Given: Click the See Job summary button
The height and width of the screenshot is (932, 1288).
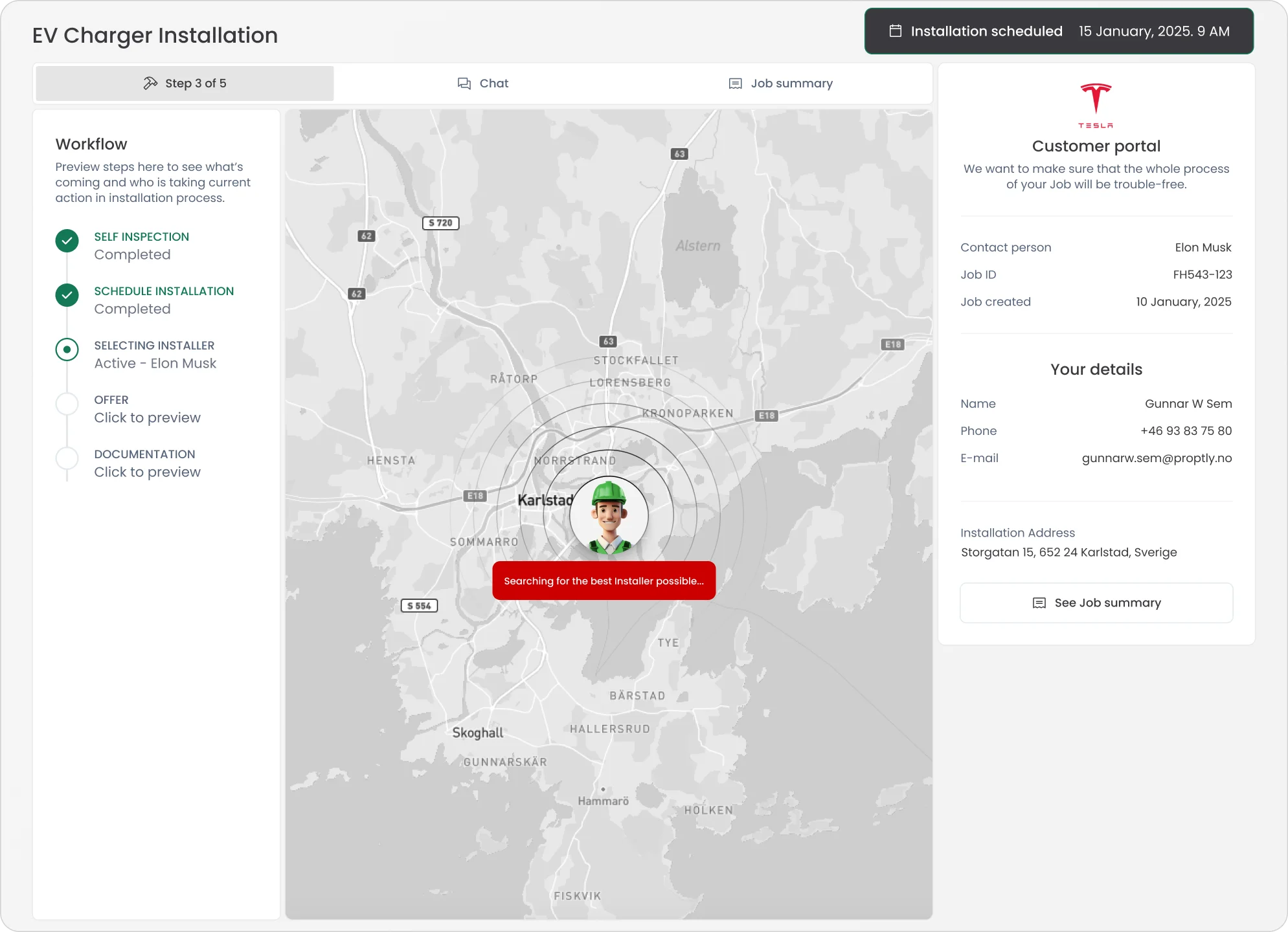Looking at the screenshot, I should (1096, 603).
